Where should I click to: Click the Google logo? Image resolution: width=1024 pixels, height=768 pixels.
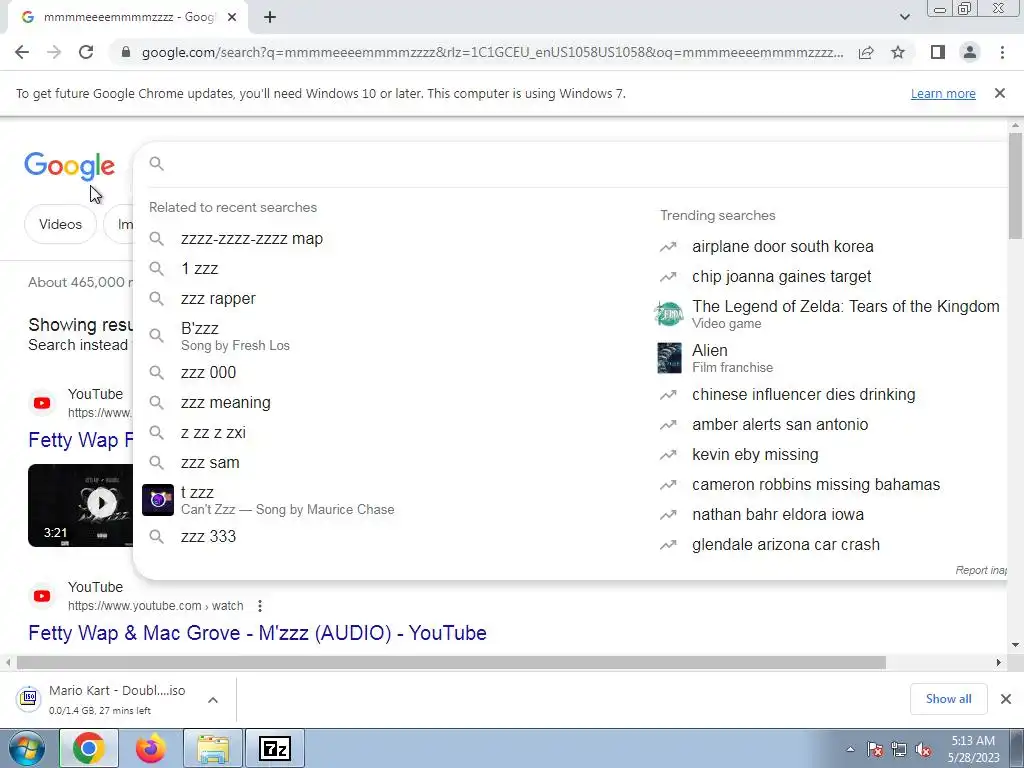(x=69, y=165)
